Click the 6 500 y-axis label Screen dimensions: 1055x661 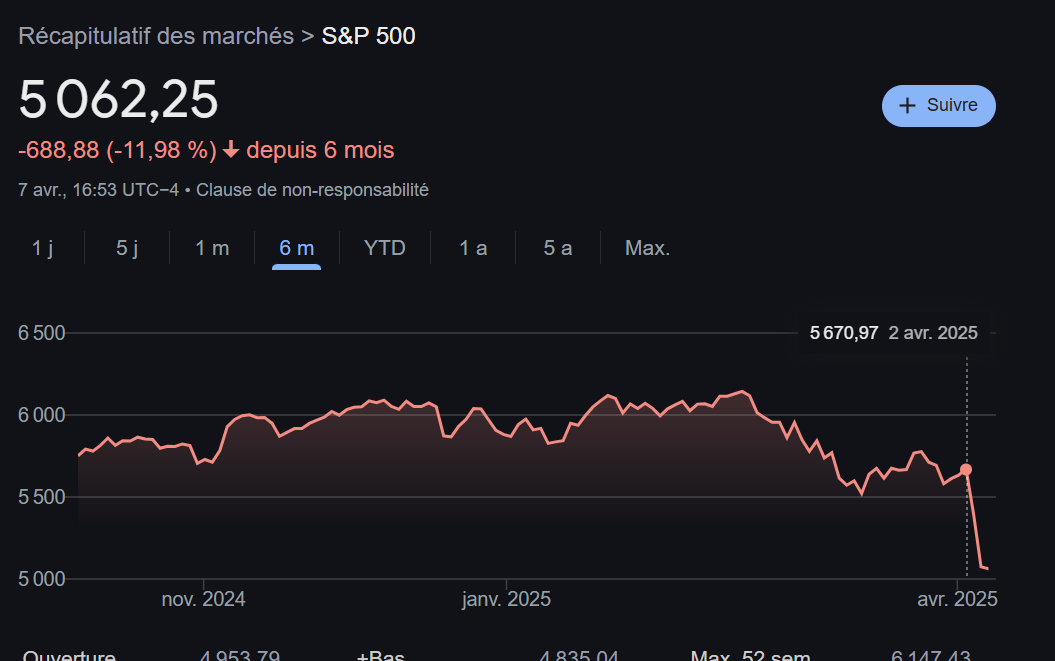[x=42, y=333]
